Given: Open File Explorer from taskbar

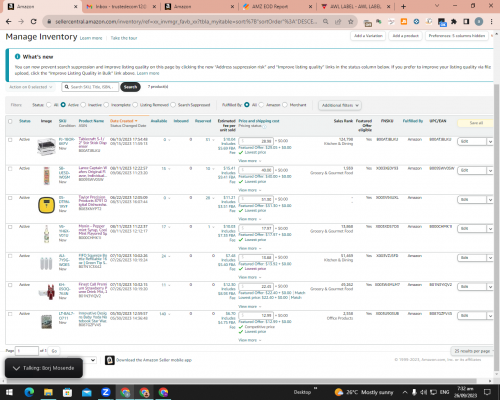Looking at the screenshot, I should (48, 392).
